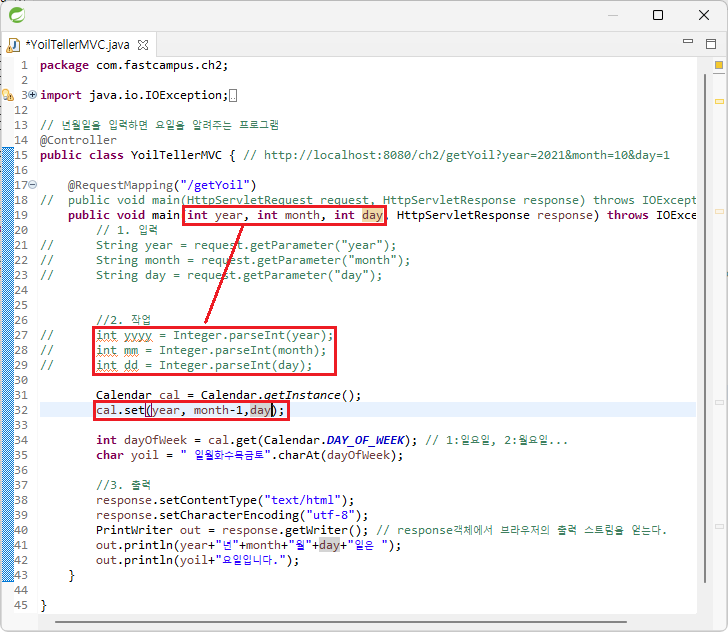Maximize the editor view area
Screen dimensions: 728x632
pyautogui.click(x=711, y=44)
